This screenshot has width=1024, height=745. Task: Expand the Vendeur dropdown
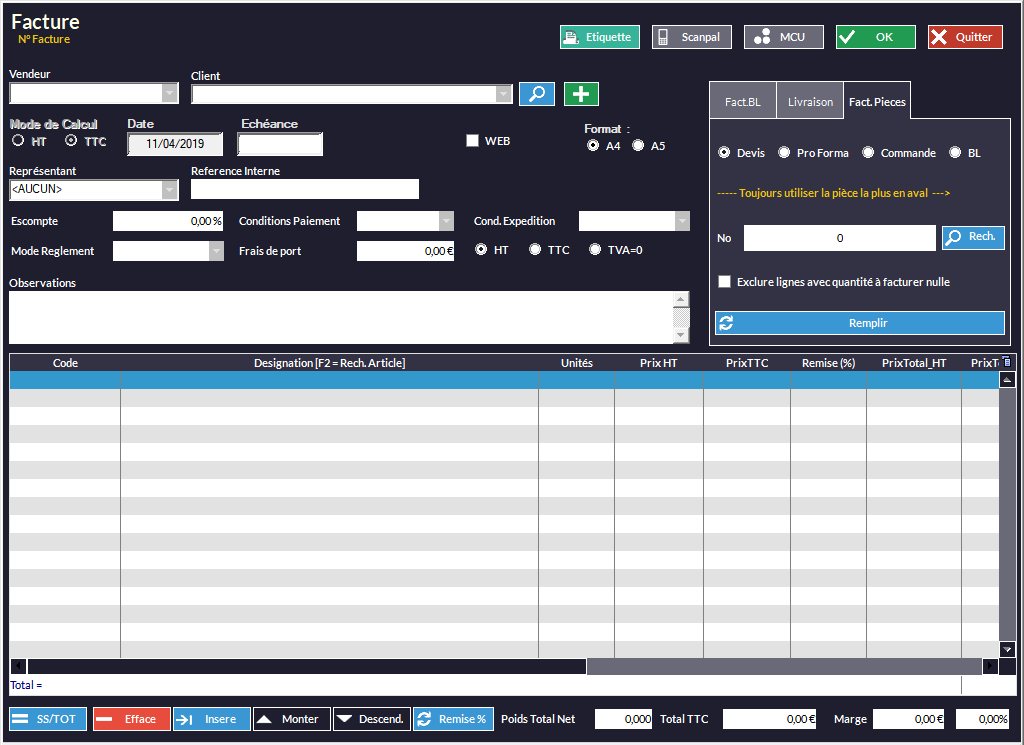pyautogui.click(x=170, y=94)
